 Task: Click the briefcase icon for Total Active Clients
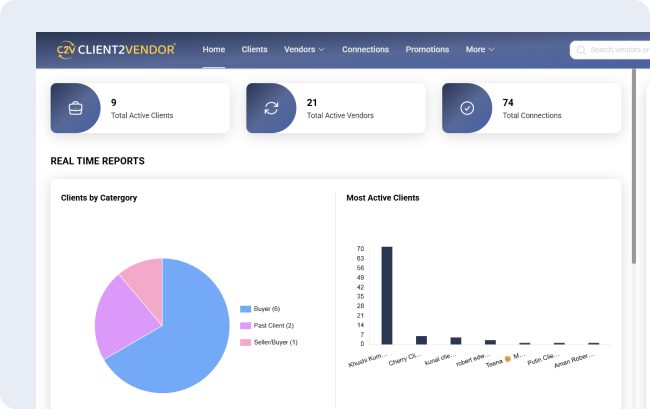coord(75,108)
